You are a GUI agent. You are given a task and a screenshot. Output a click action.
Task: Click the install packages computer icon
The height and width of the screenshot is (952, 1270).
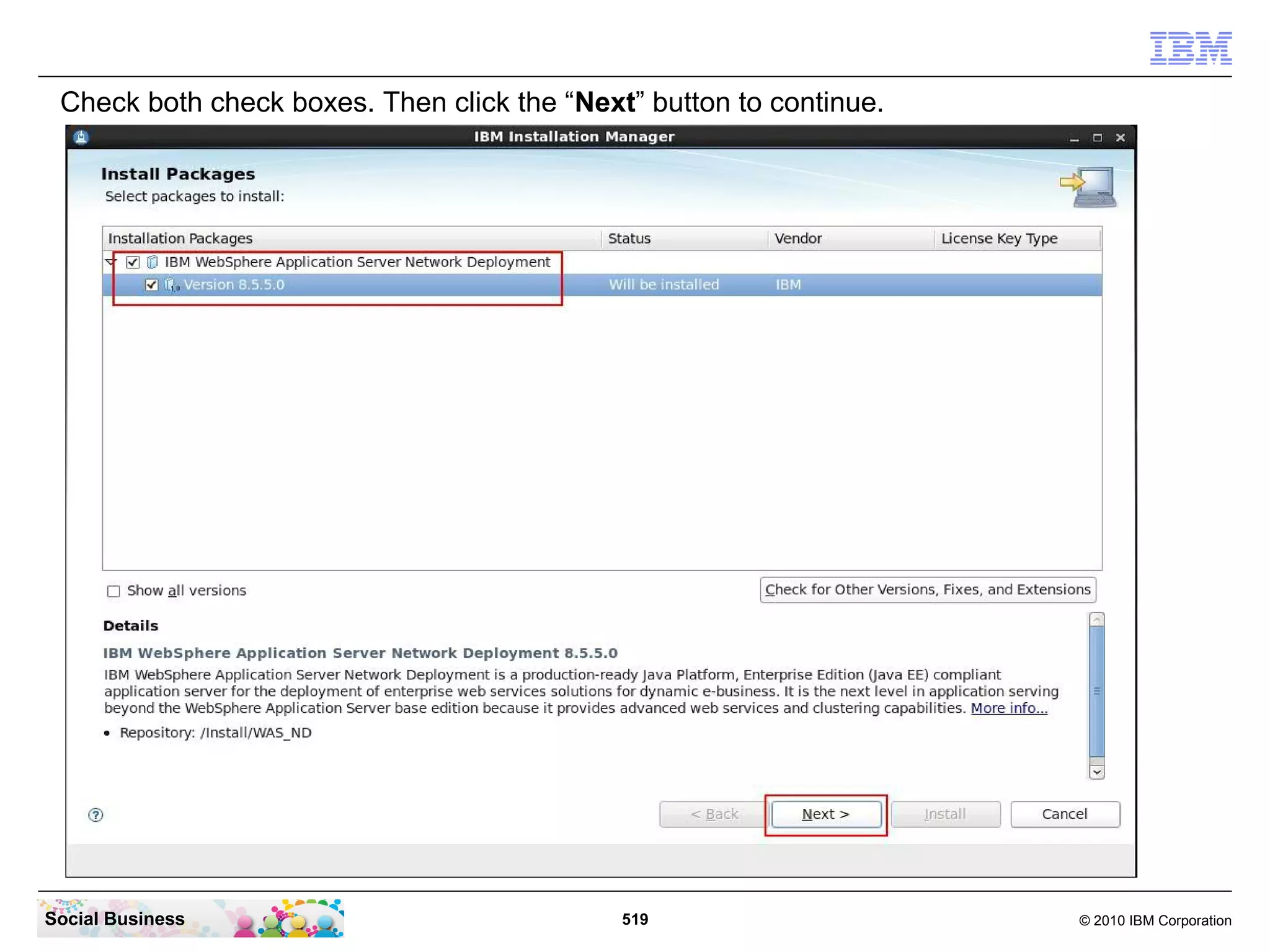point(1088,187)
